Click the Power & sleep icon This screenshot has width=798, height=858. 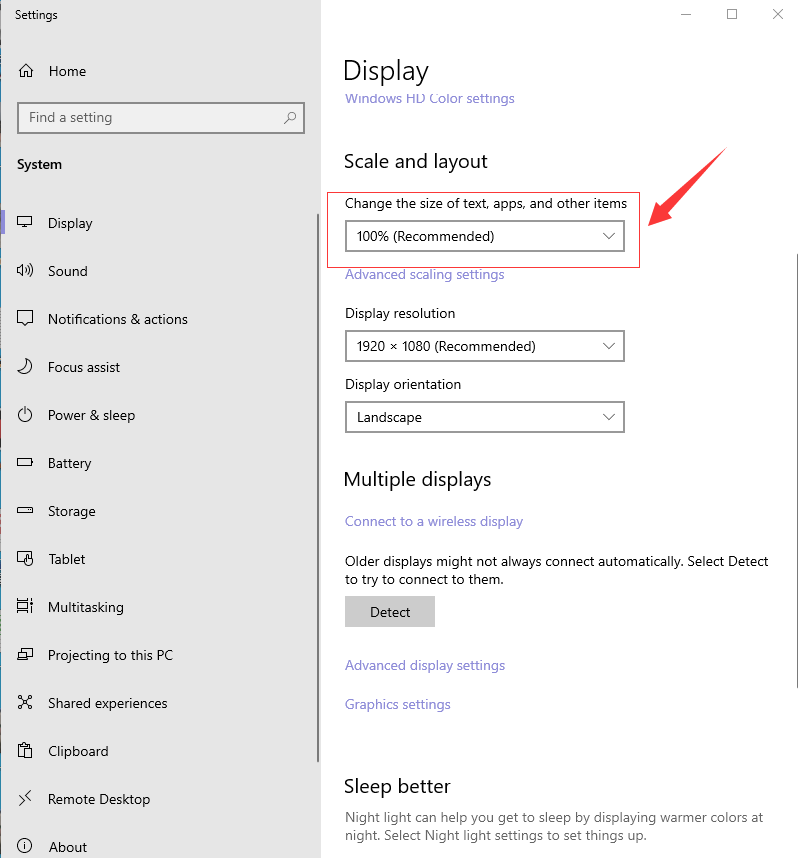tap(25, 415)
